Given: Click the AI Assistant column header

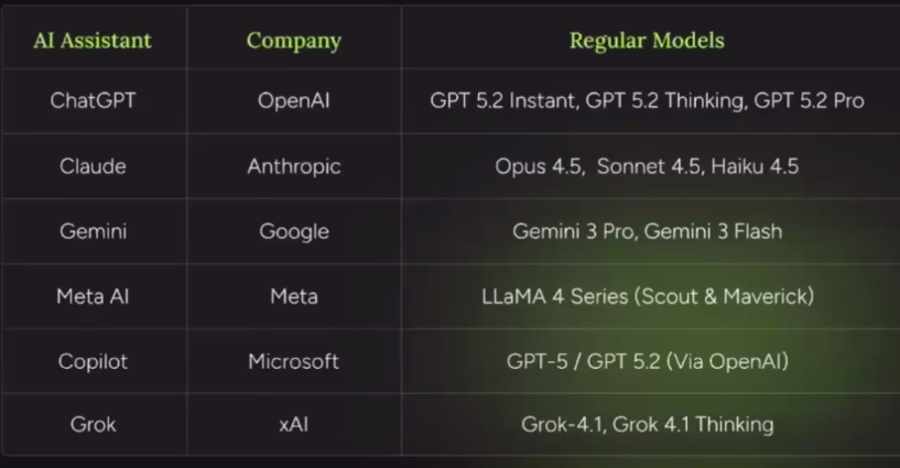Looking at the screenshot, I should click(92, 41).
